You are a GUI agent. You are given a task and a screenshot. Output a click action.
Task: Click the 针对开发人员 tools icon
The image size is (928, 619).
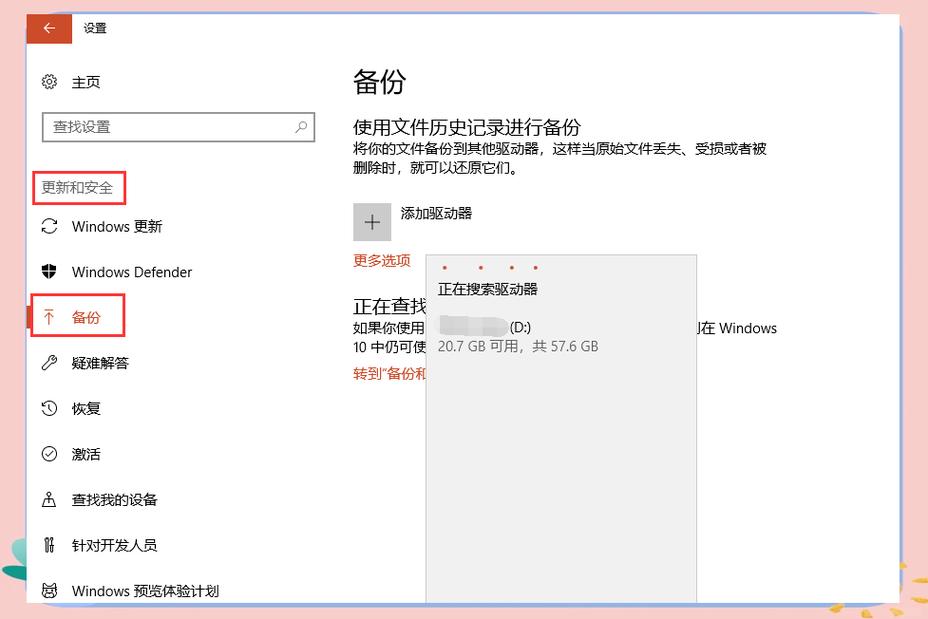49,544
